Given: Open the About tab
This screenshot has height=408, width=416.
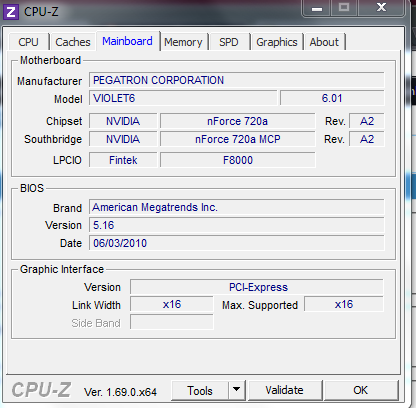Looking at the screenshot, I should point(324,42).
